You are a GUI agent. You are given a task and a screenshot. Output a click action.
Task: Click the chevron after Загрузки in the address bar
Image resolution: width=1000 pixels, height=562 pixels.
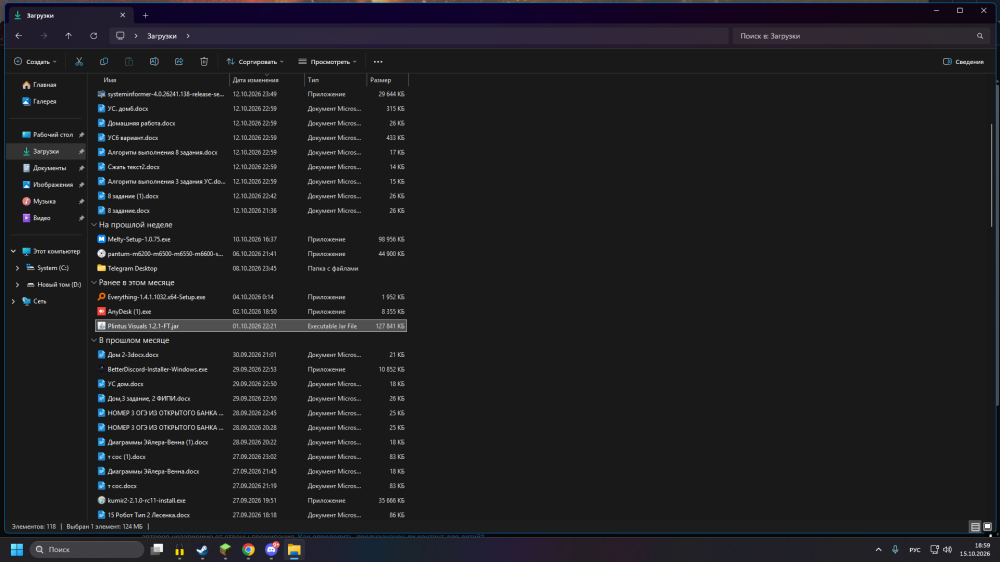pos(188,36)
